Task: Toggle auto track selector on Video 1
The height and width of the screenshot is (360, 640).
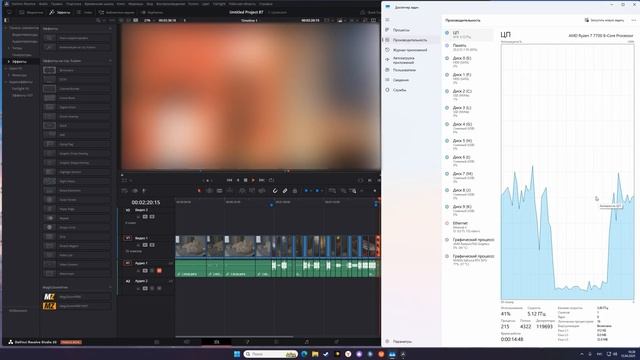Action: point(145,245)
